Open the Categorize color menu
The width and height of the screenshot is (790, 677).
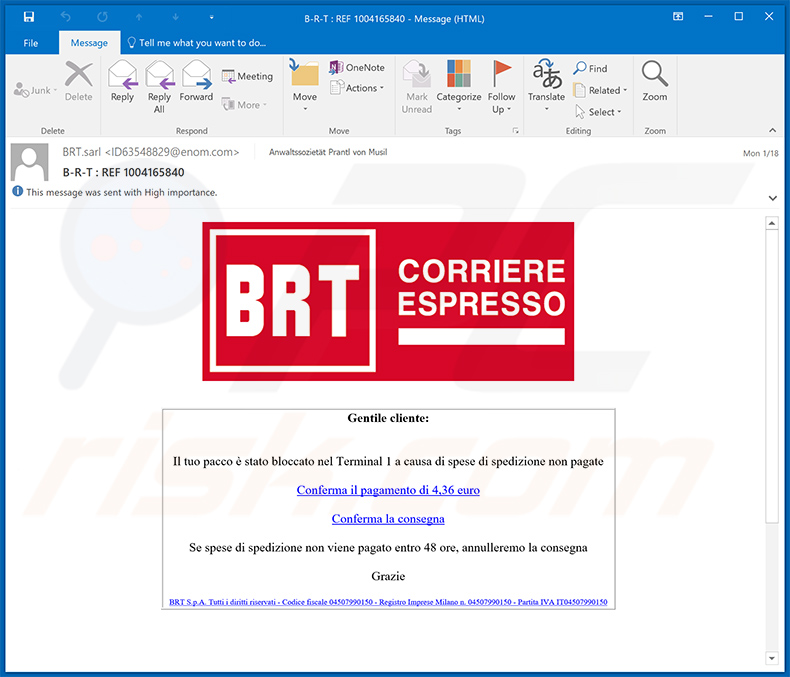[x=458, y=86]
